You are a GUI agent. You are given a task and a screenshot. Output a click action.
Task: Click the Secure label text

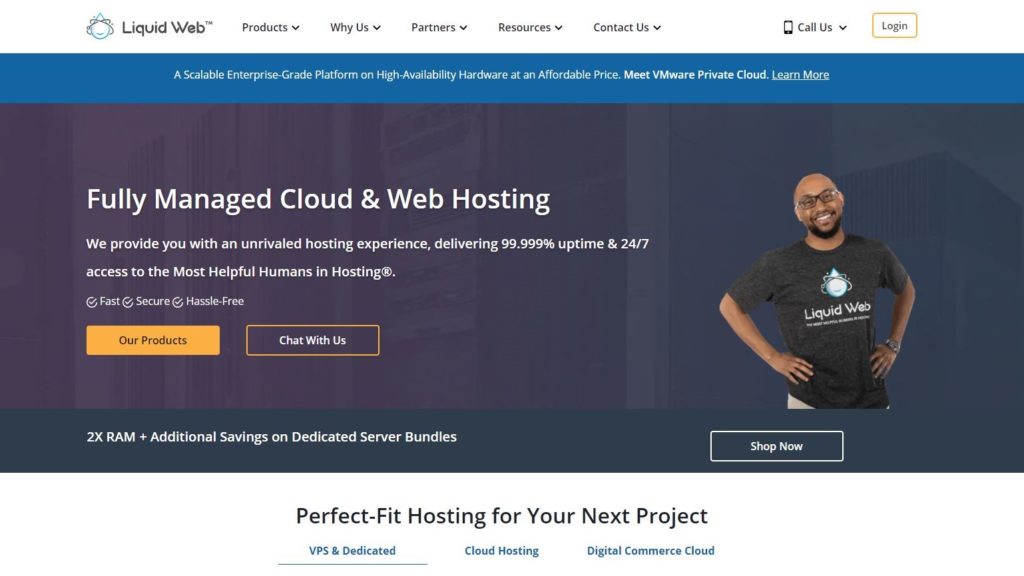pos(153,302)
